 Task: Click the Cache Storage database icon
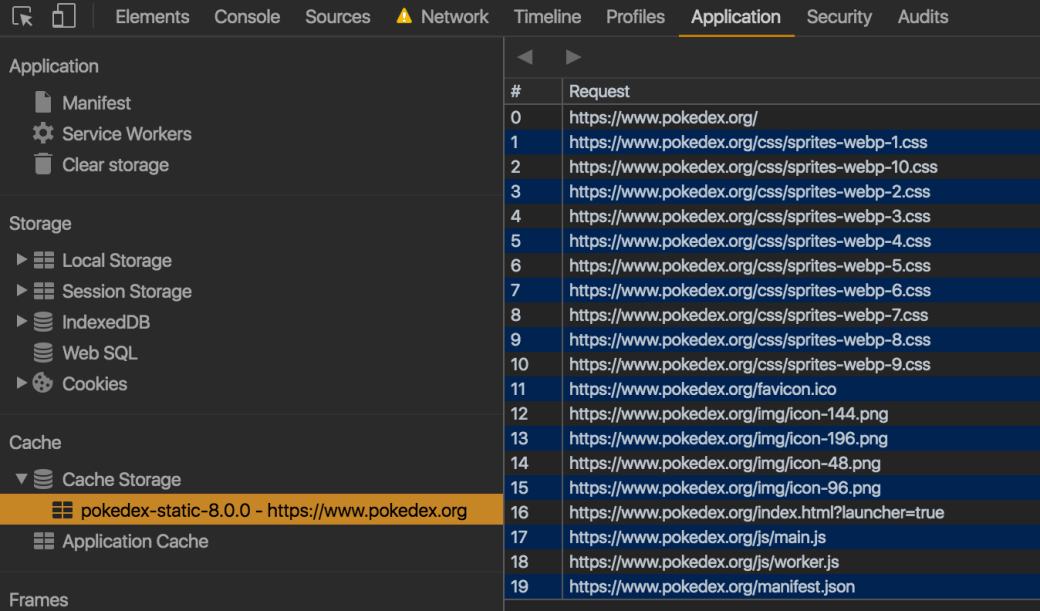click(x=43, y=479)
